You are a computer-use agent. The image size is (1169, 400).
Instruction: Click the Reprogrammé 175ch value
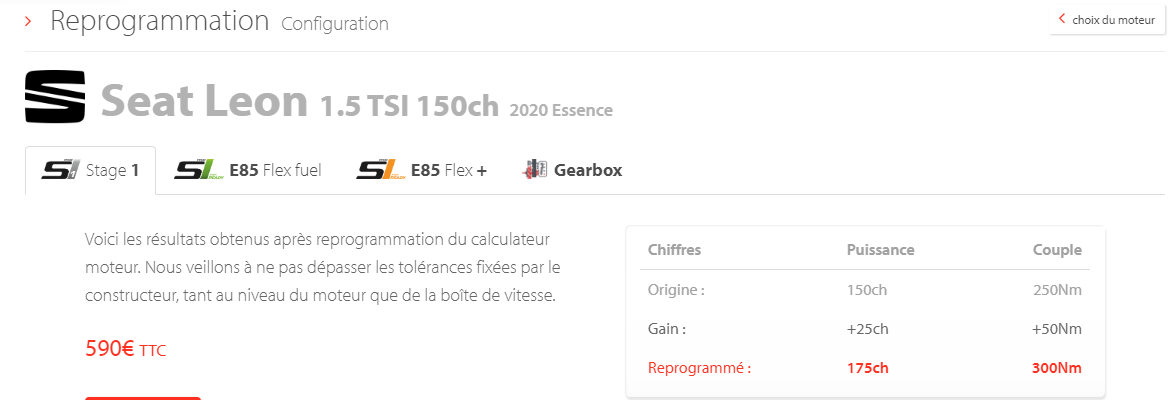tap(868, 368)
